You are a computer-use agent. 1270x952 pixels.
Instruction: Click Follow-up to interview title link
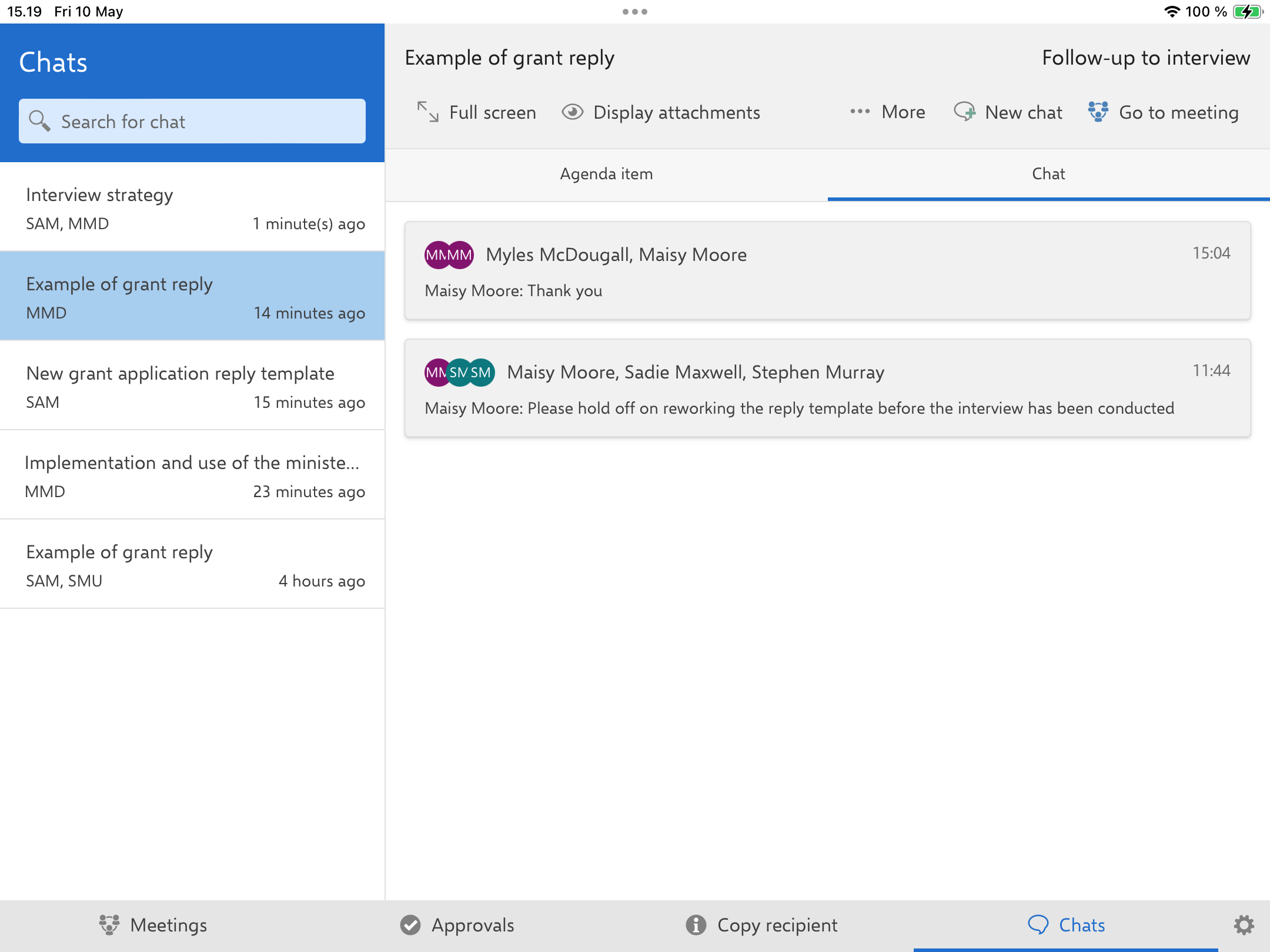1145,58
